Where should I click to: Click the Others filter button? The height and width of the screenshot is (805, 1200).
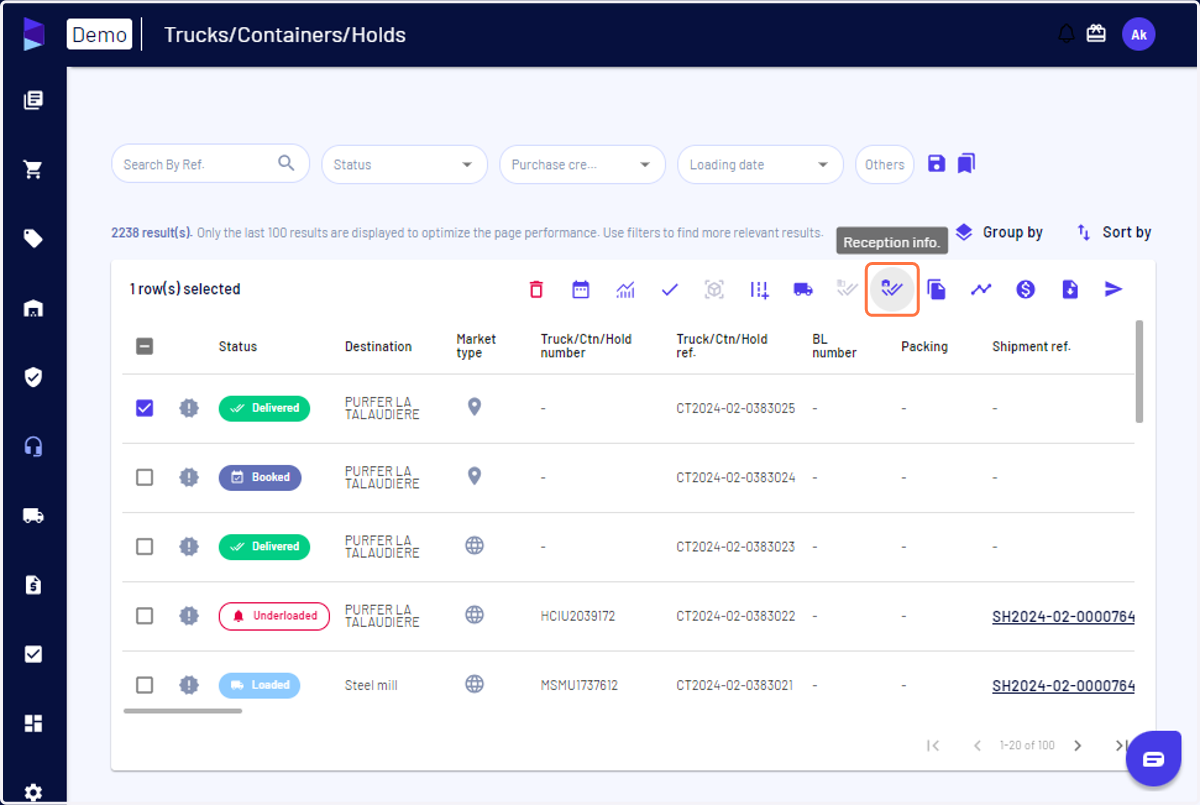(884, 164)
